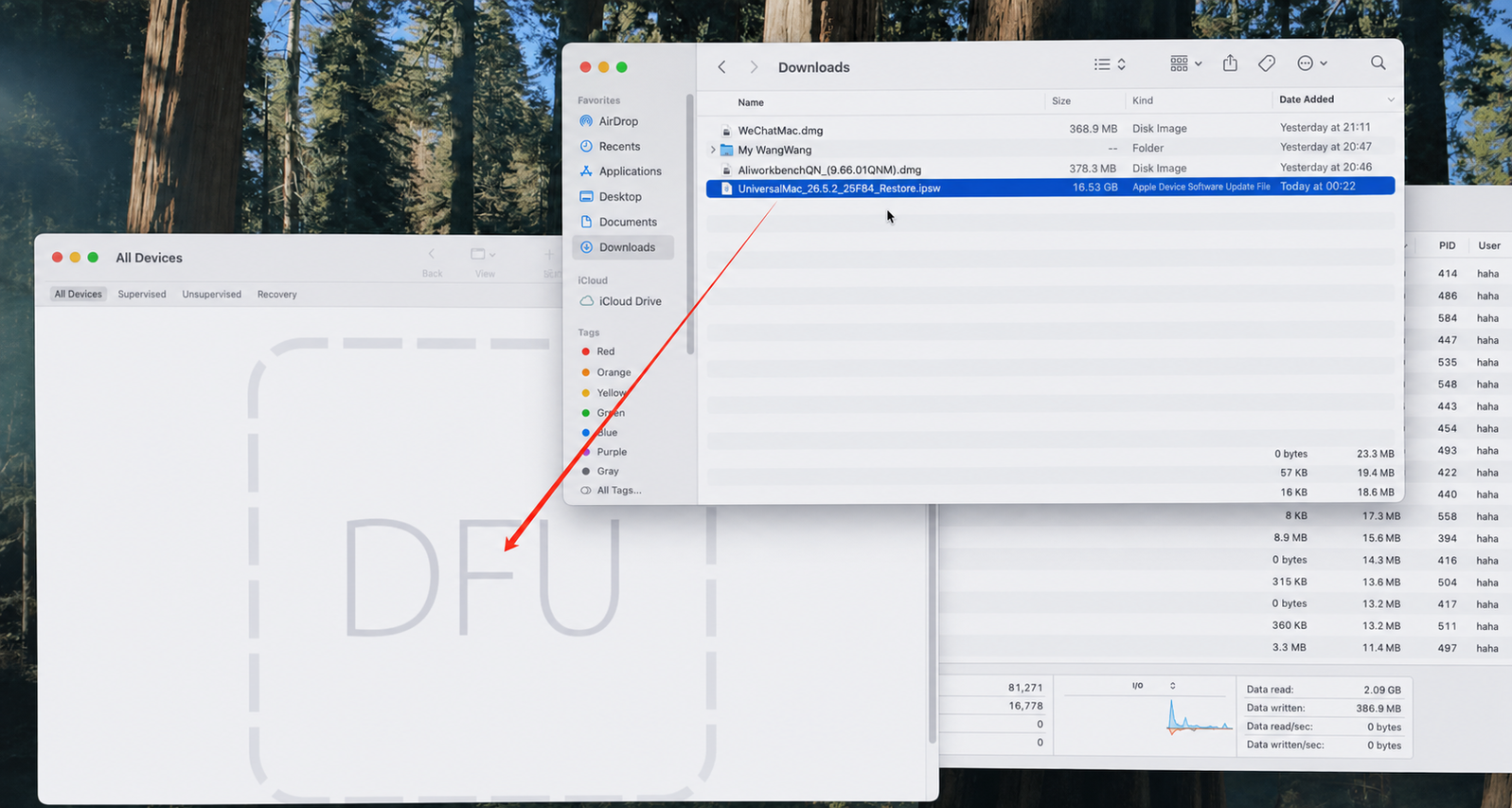Screen dimensions: 1512x808
Task: Click the Finder back arrow
Action: click(721, 67)
